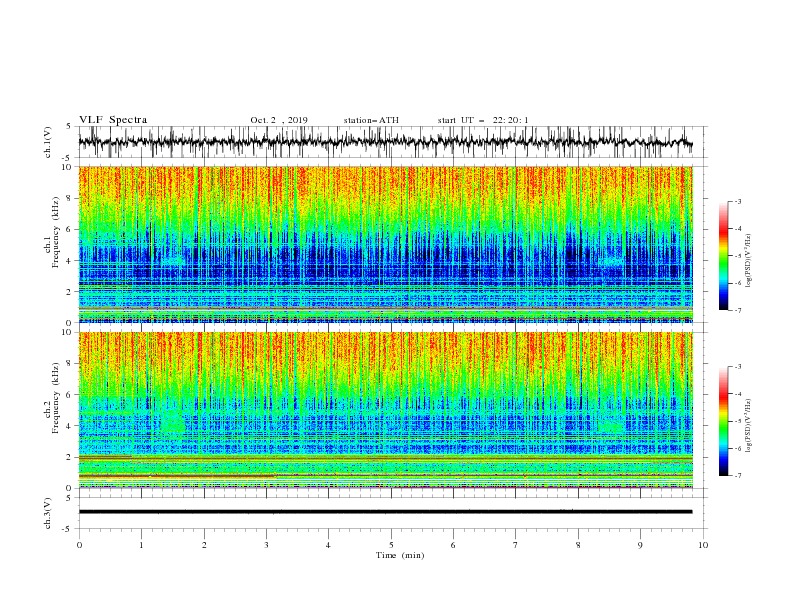The height and width of the screenshot is (612, 792).
Task: Click the "9" tick on the time axis
Action: (640, 545)
